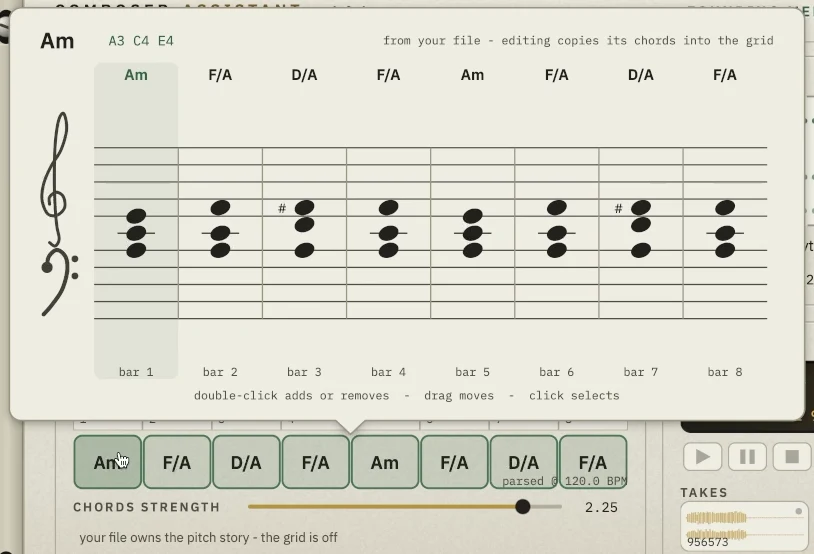The width and height of the screenshot is (814, 554).
Task: Click the treble clef symbol
Action: [x=55, y=178]
